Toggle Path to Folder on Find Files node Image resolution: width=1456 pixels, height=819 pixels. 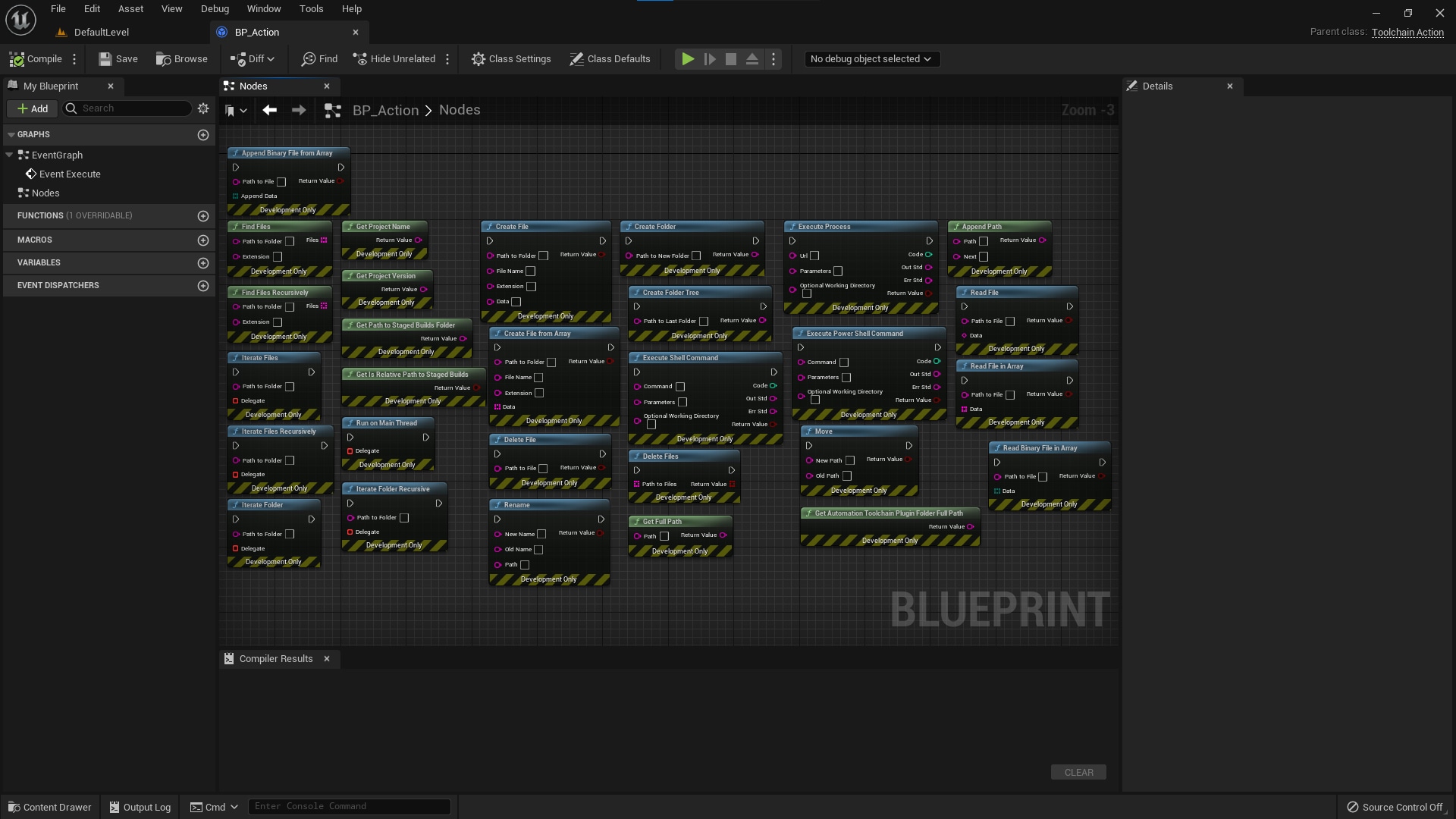click(290, 242)
